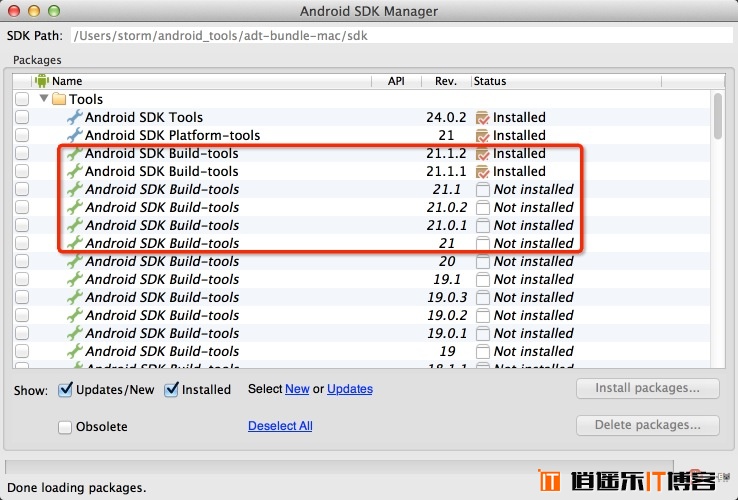Collapse the Tools folder tree
738x500 pixels.
pyautogui.click(x=44, y=98)
